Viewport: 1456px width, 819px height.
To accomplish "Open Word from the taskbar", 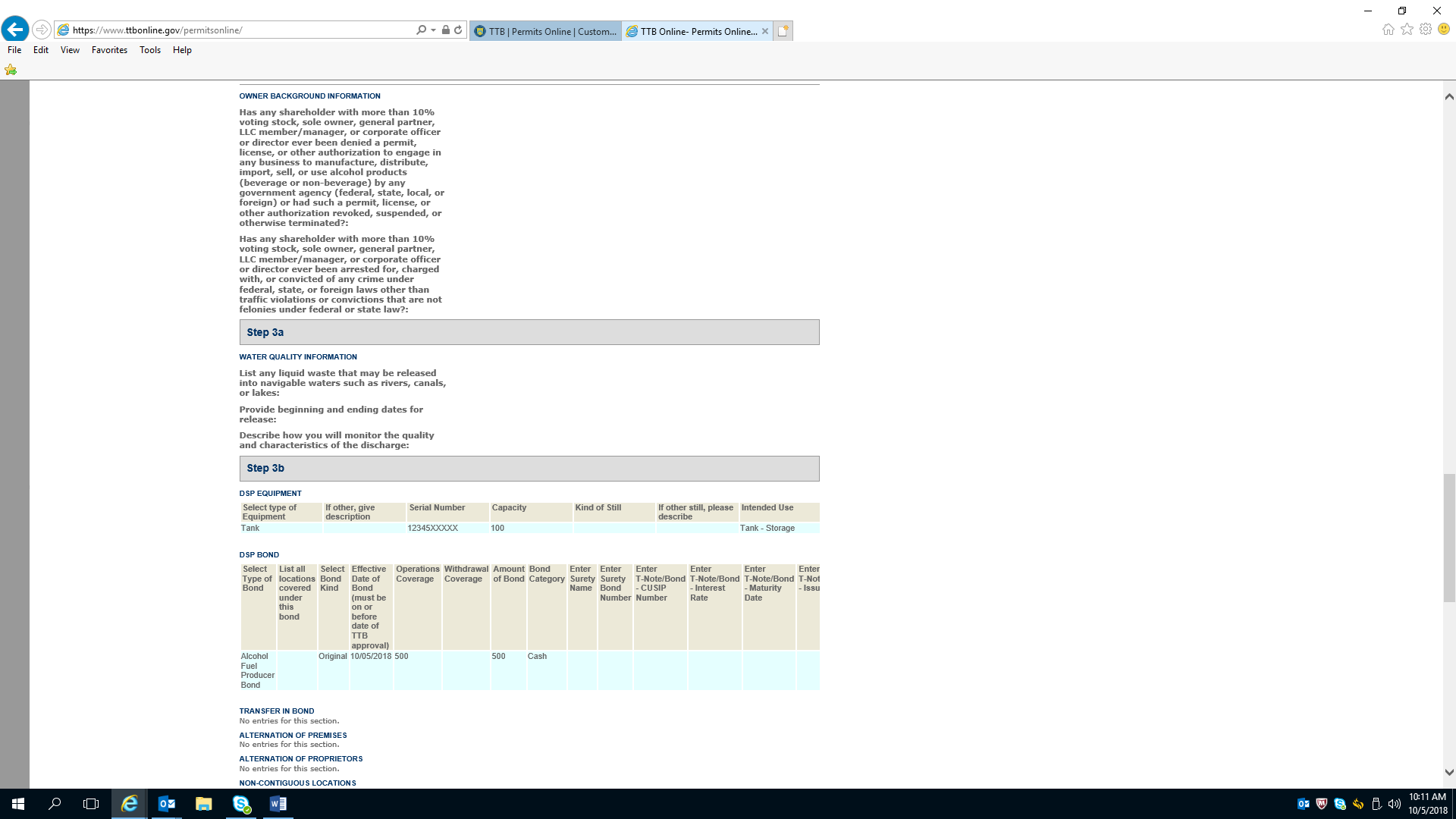I will [278, 804].
